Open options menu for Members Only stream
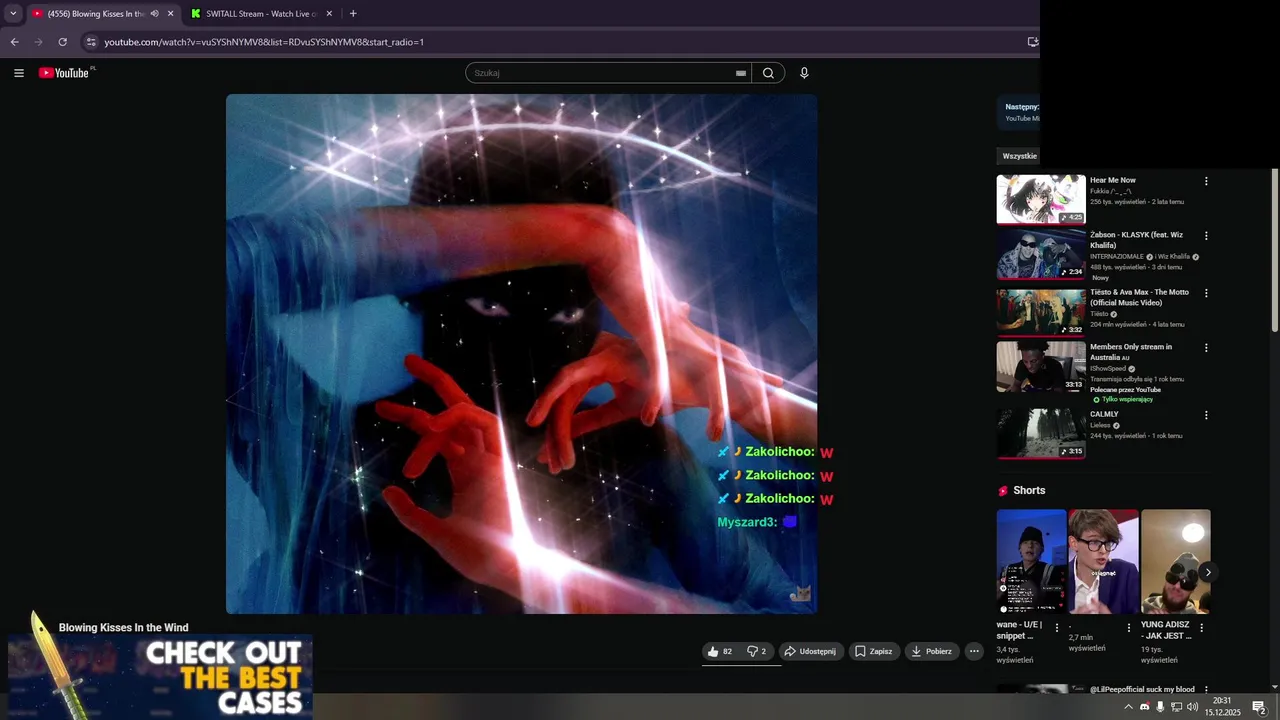The image size is (1280, 720). (x=1206, y=348)
